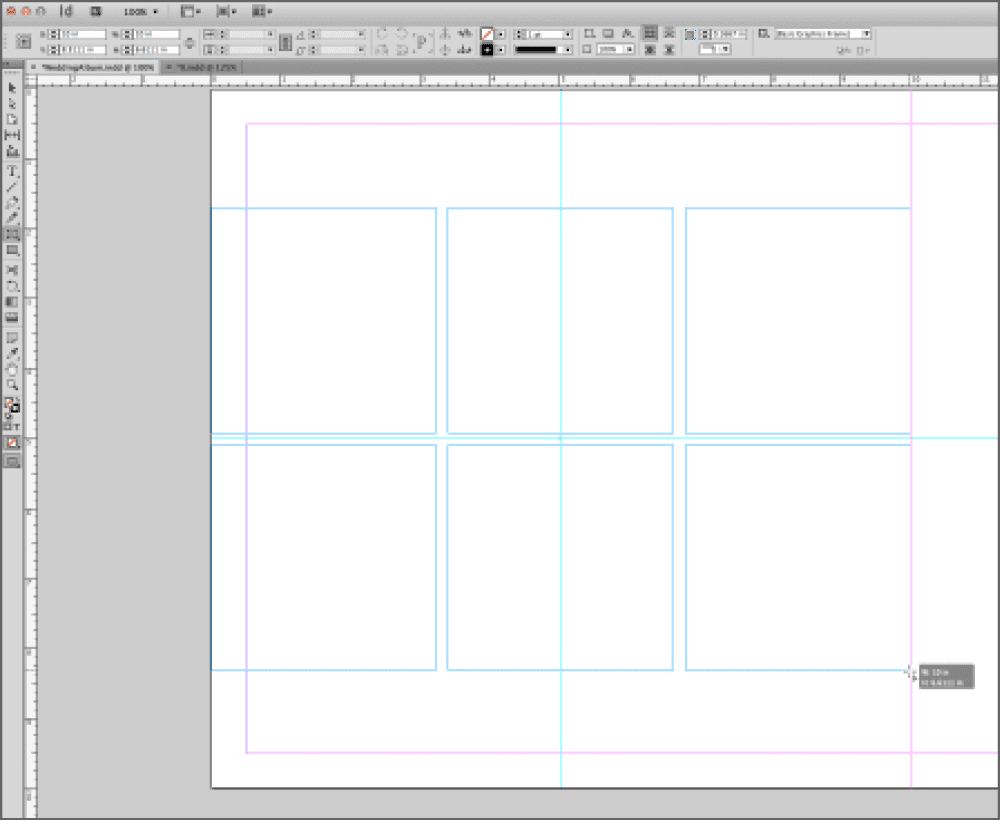Screen dimensions: 1000x820
Task: Open the zoom level dropdown
Action: point(141,12)
